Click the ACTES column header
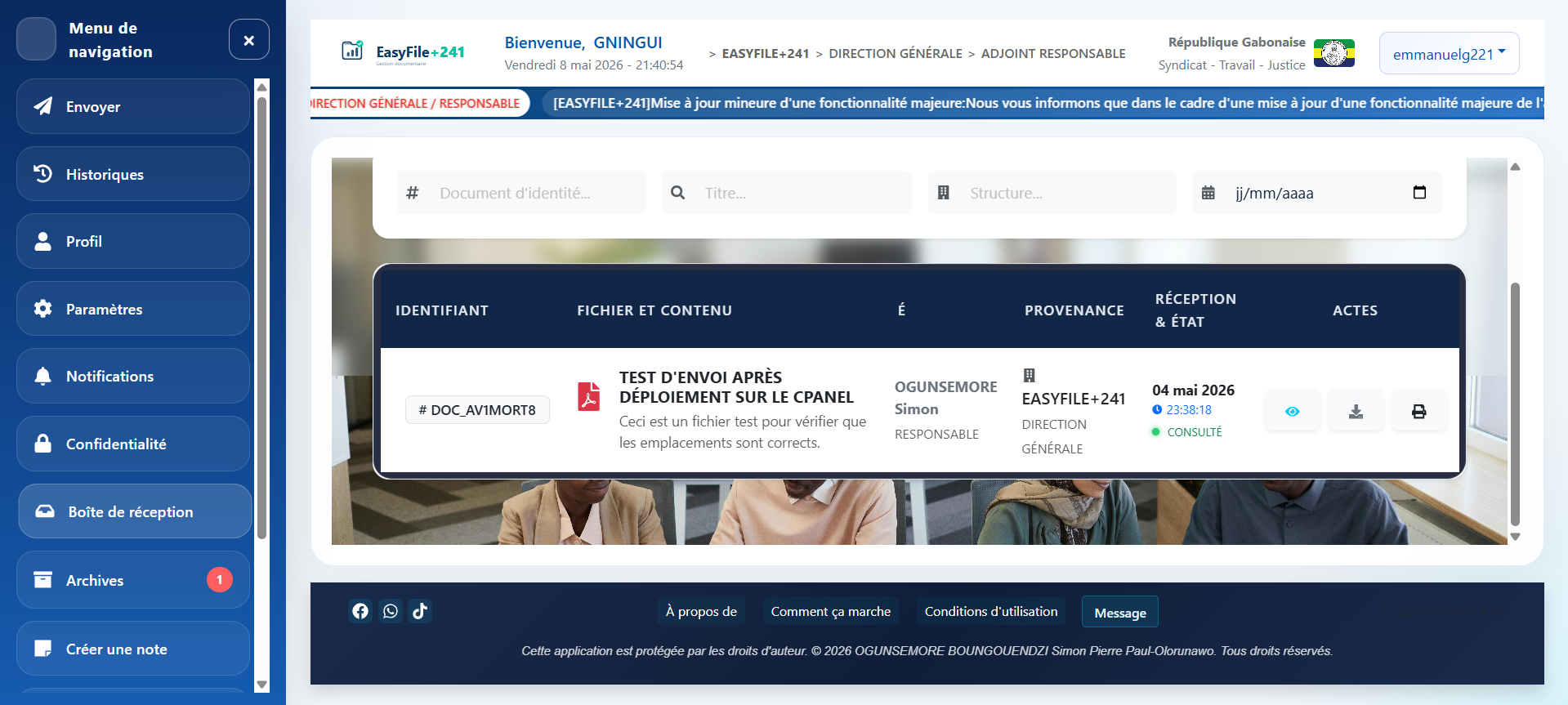1568x705 pixels. (1355, 310)
